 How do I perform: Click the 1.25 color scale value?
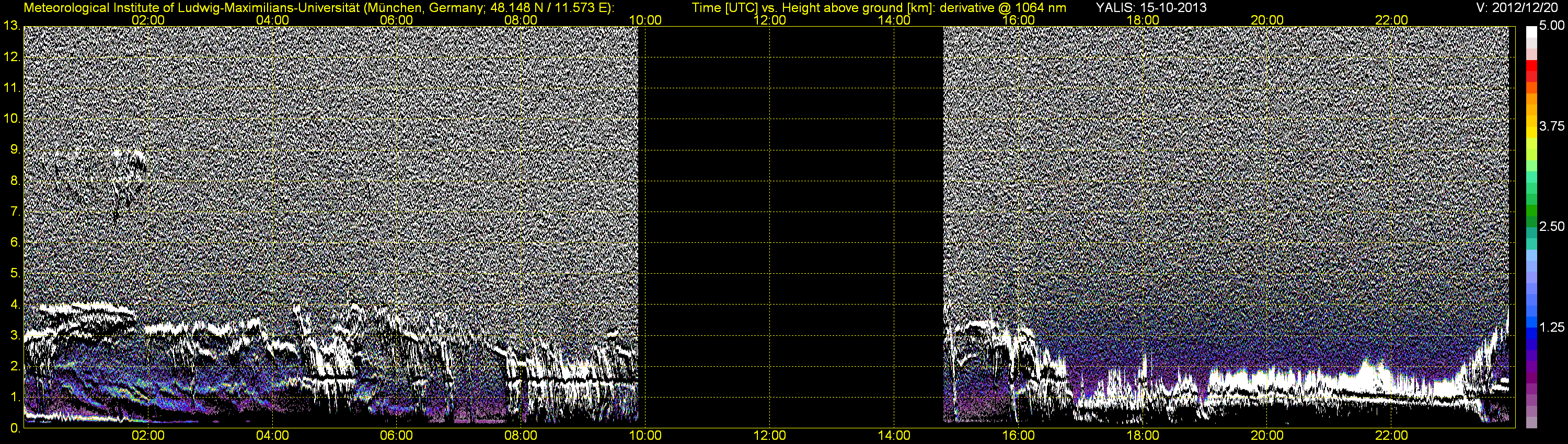(1552, 327)
